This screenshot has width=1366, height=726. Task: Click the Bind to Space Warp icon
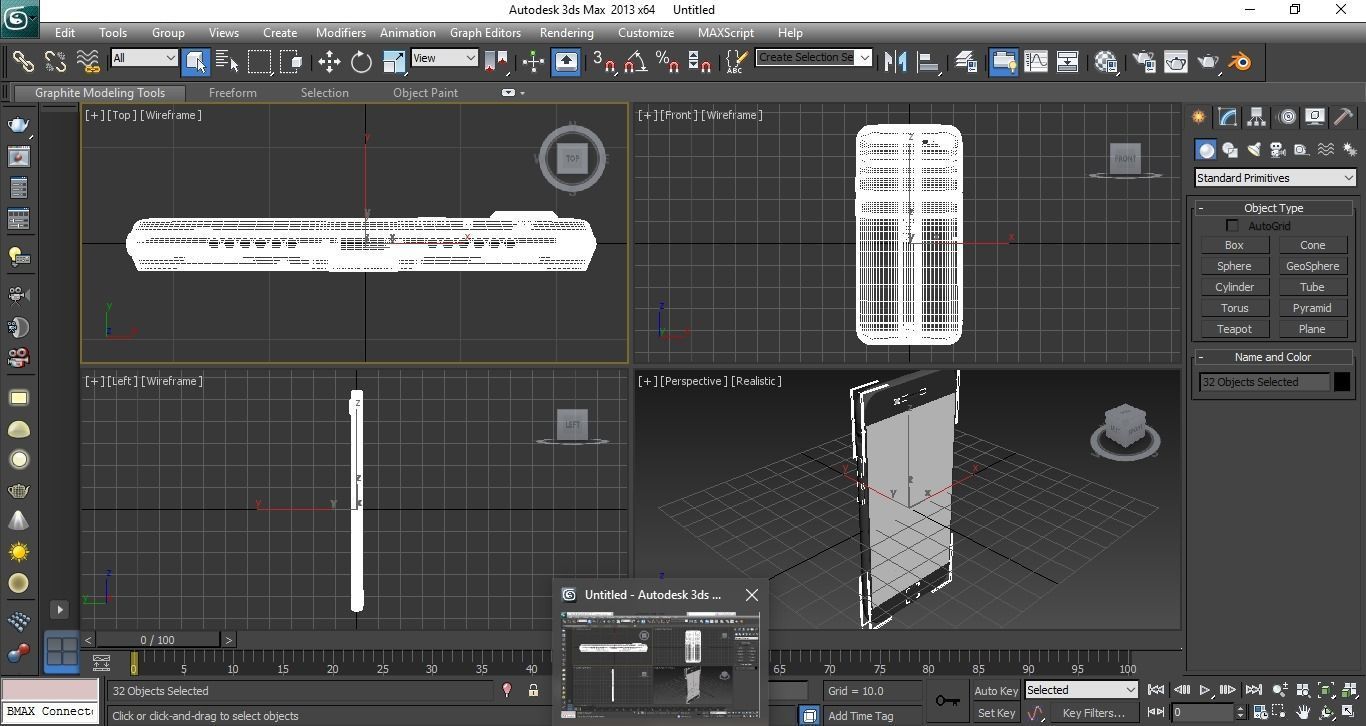click(88, 62)
